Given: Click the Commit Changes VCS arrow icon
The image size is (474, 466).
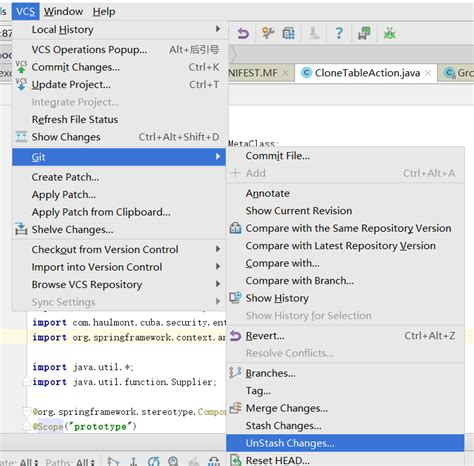Looking at the screenshot, I should point(21,67).
